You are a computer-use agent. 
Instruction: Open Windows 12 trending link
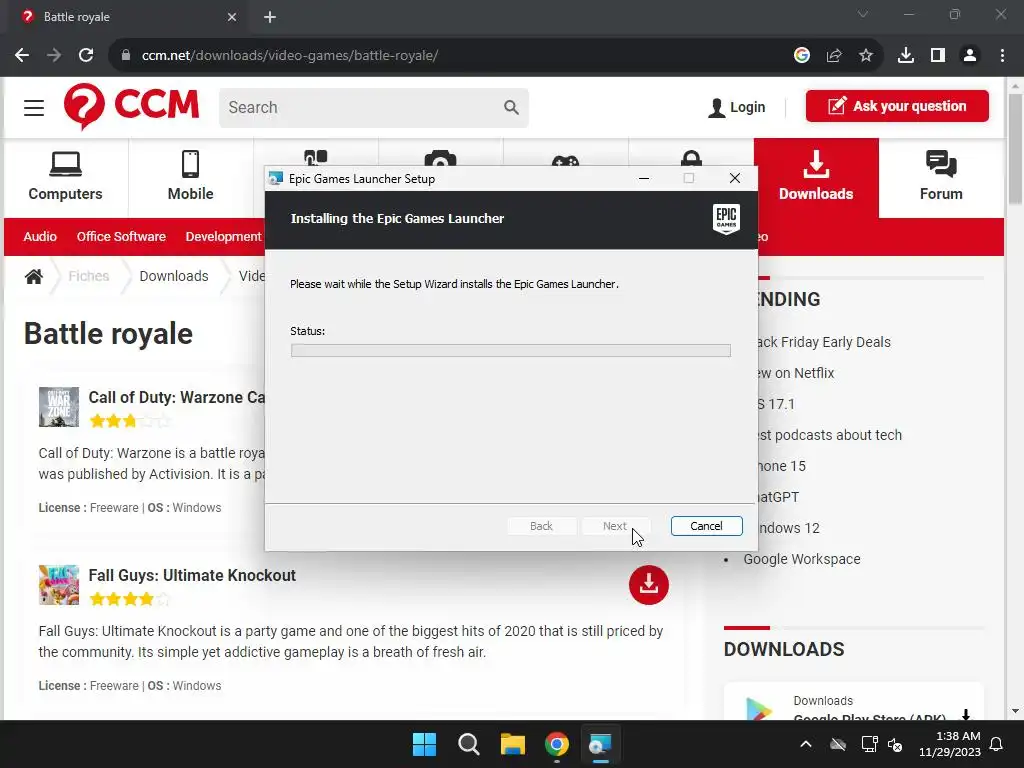point(788,528)
